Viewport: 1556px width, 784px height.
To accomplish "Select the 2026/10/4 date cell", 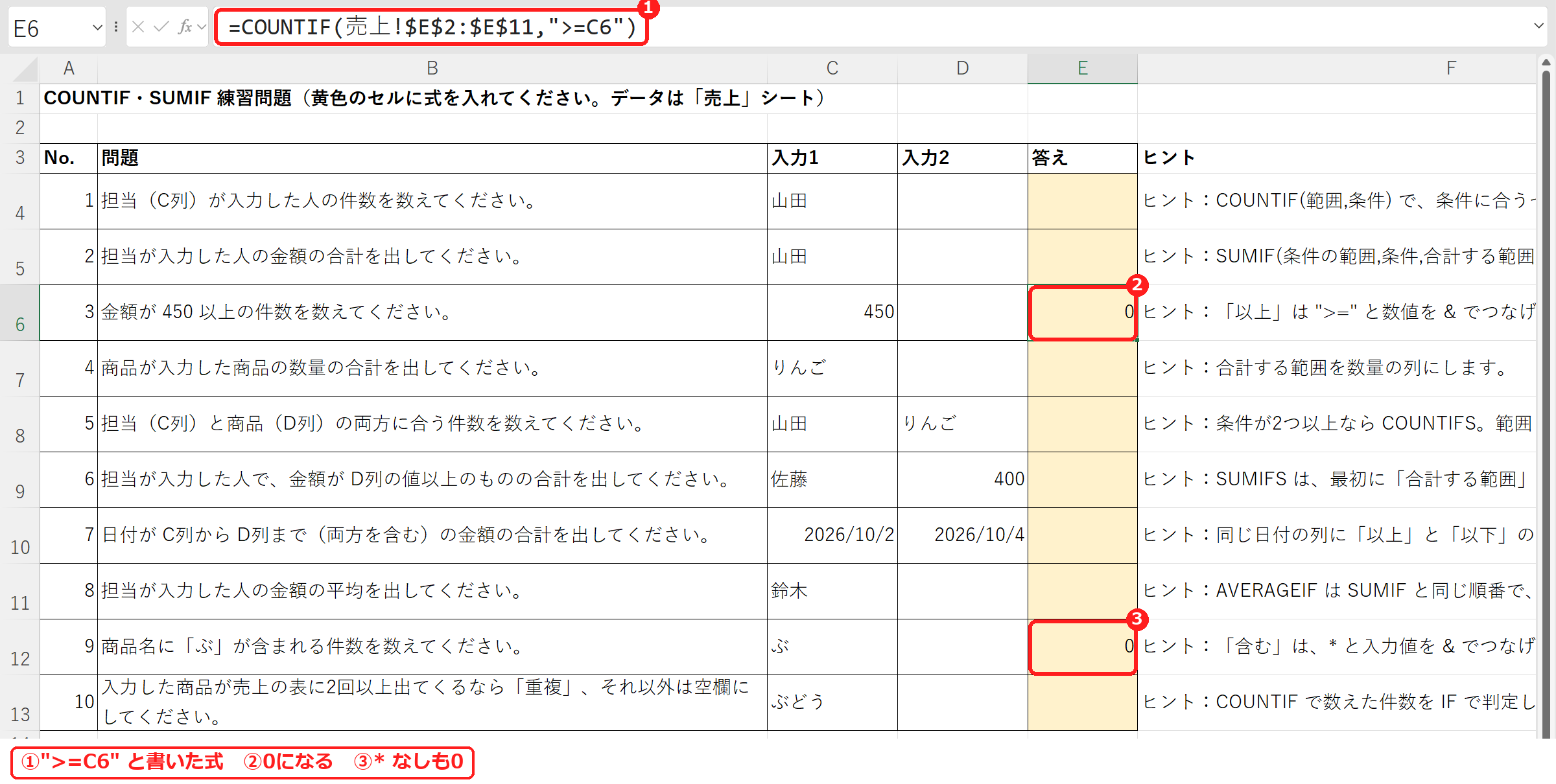I will (x=963, y=536).
